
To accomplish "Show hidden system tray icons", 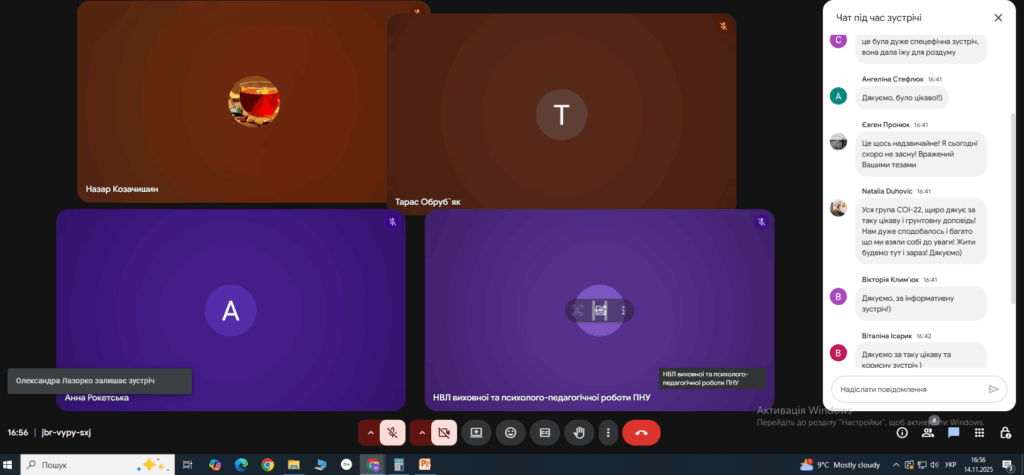I will pos(897,465).
